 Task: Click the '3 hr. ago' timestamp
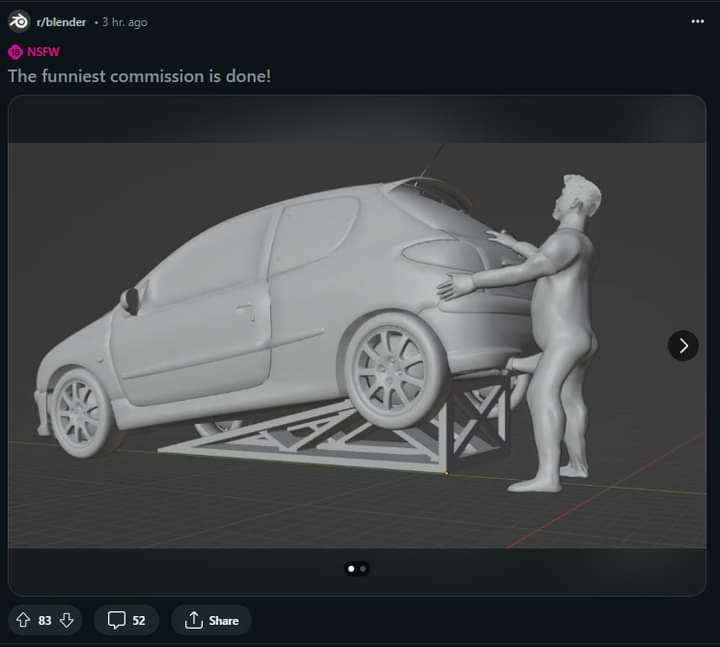124,22
